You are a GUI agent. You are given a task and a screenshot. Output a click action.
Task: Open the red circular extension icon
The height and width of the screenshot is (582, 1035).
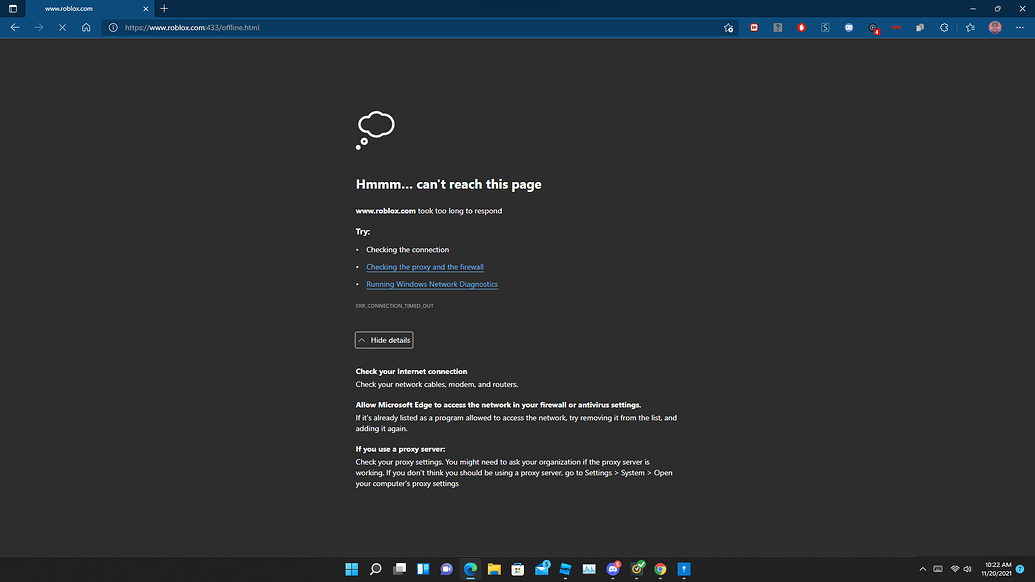[801, 28]
